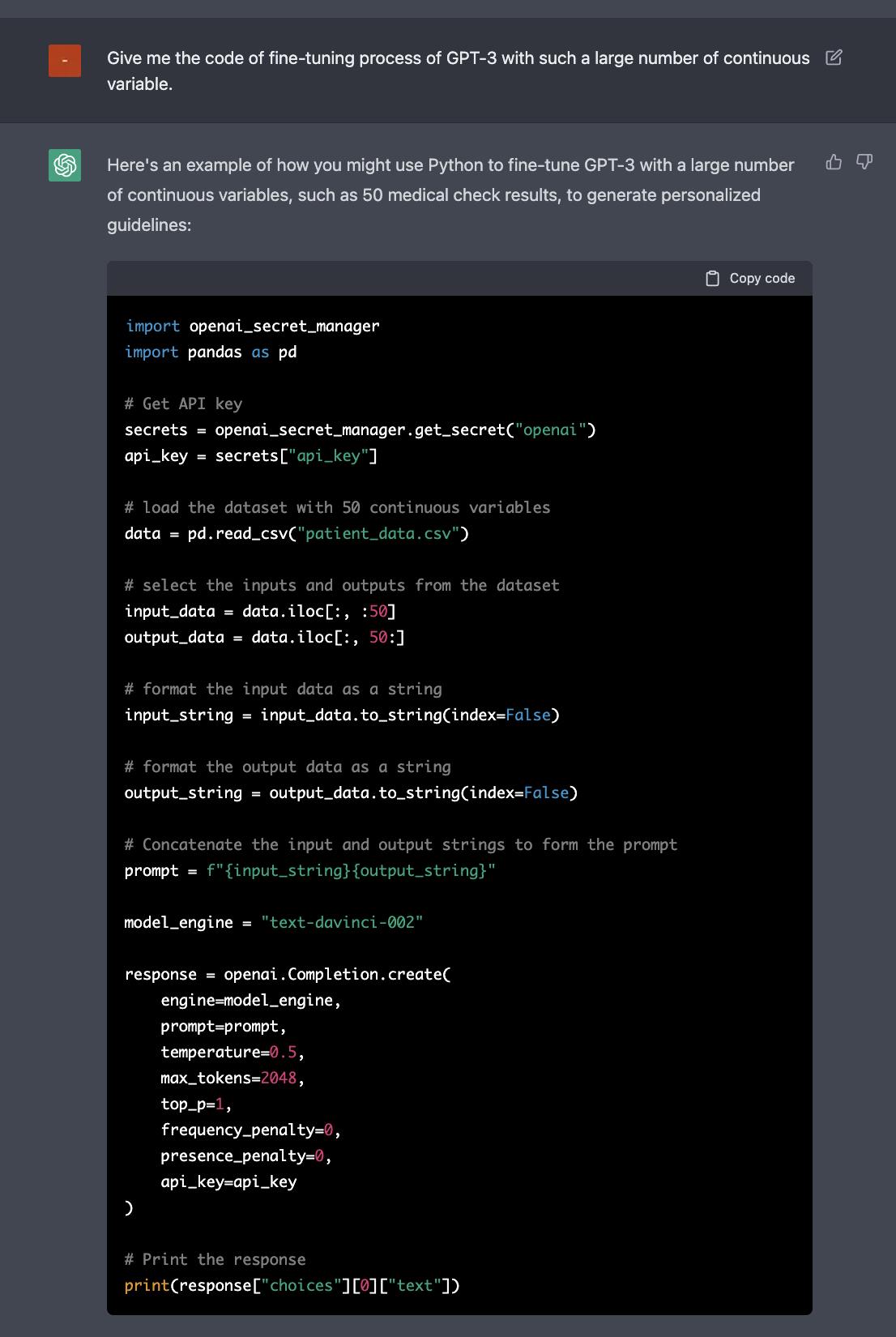Click the line starting "output_string = output_data.to_string"
This screenshot has width=896, height=1337.
point(352,792)
